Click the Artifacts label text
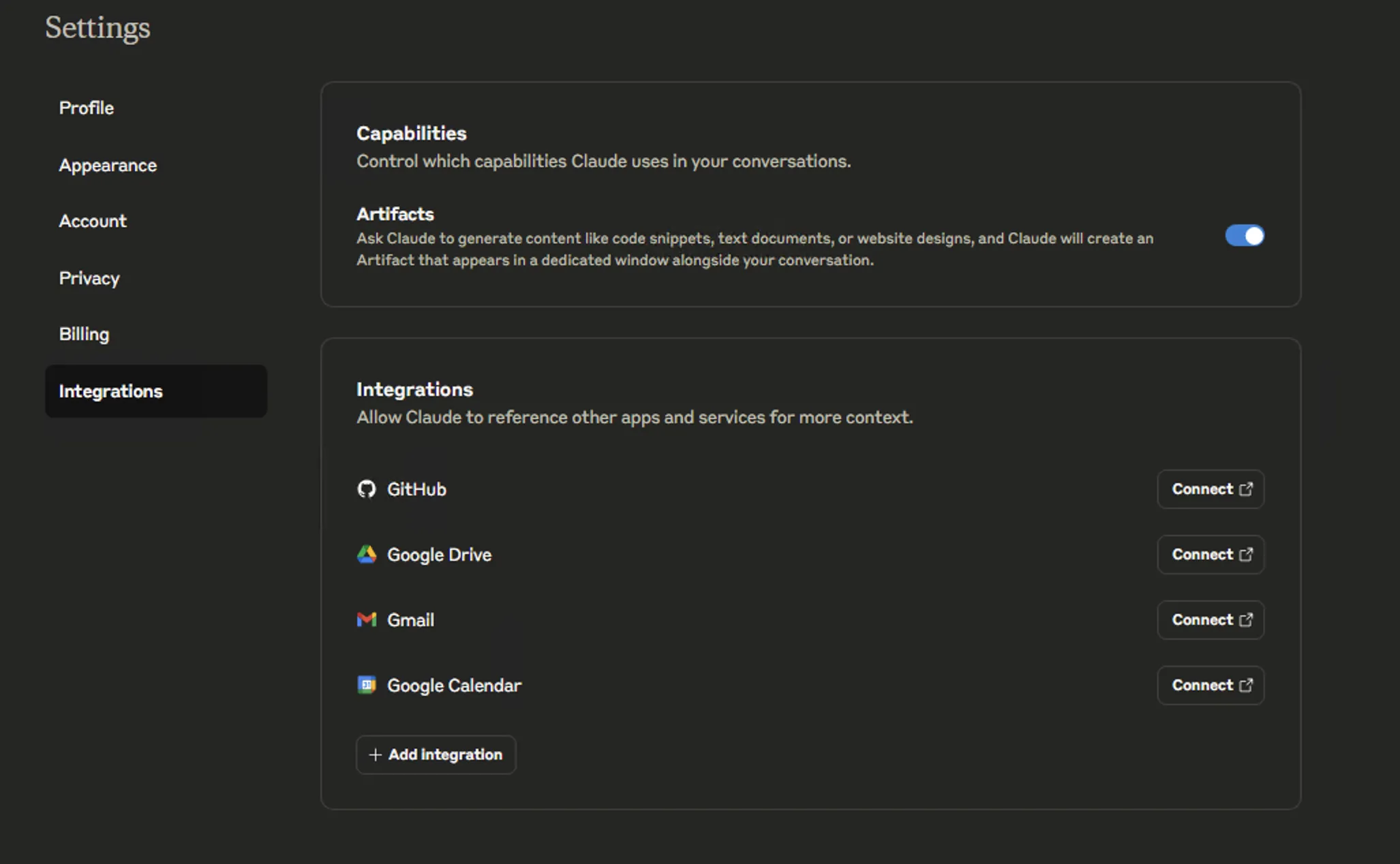This screenshot has height=864, width=1400. pos(395,214)
